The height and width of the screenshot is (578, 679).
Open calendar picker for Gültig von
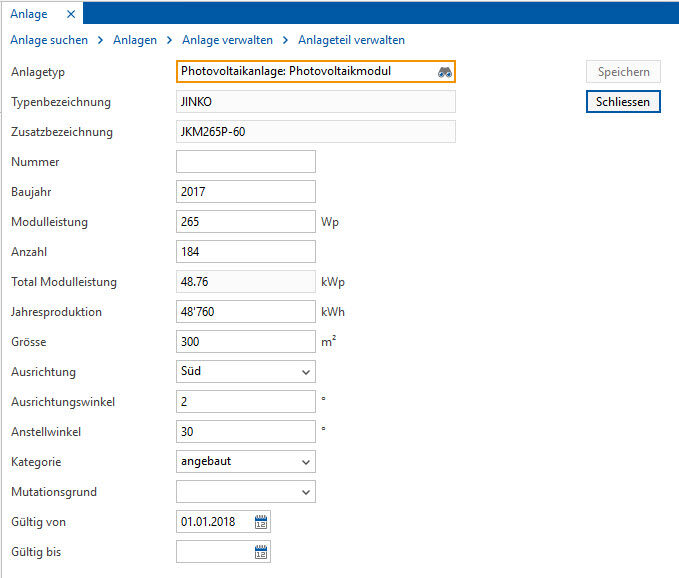pos(261,522)
